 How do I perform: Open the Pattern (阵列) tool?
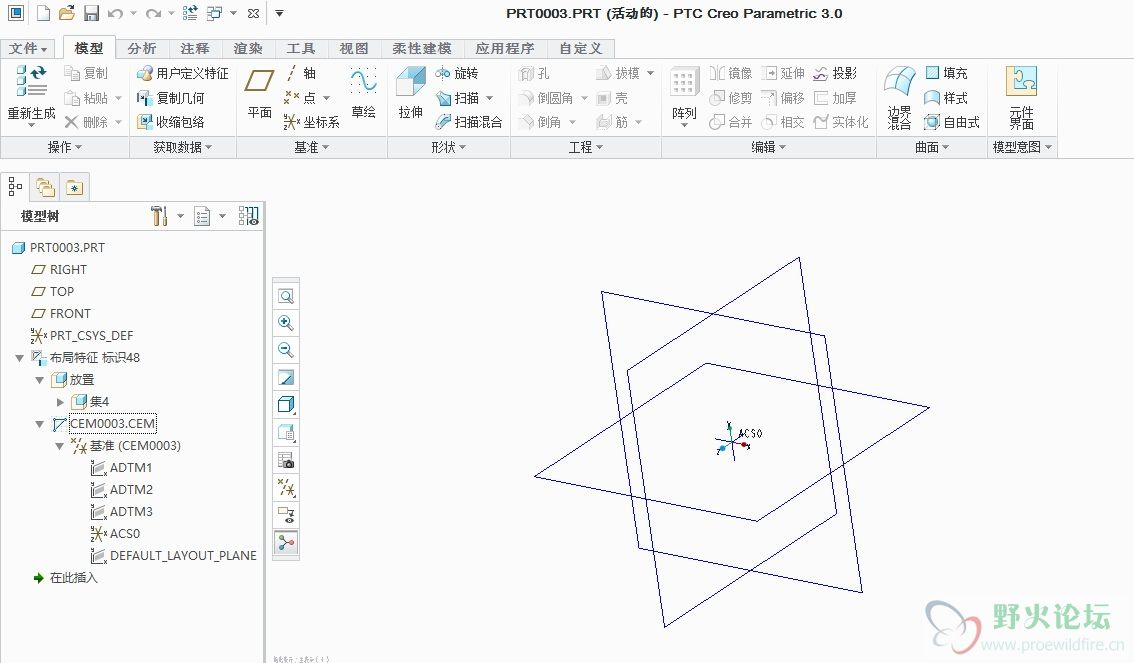684,95
